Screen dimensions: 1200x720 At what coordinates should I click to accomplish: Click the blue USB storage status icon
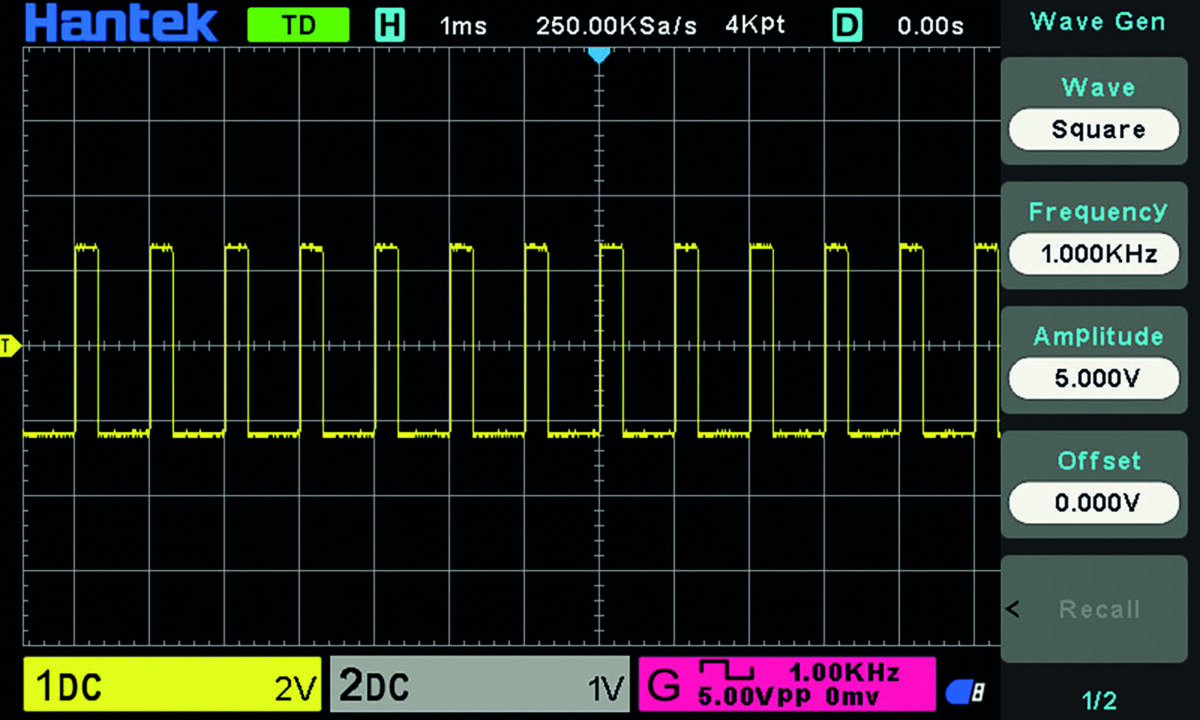[x=965, y=690]
